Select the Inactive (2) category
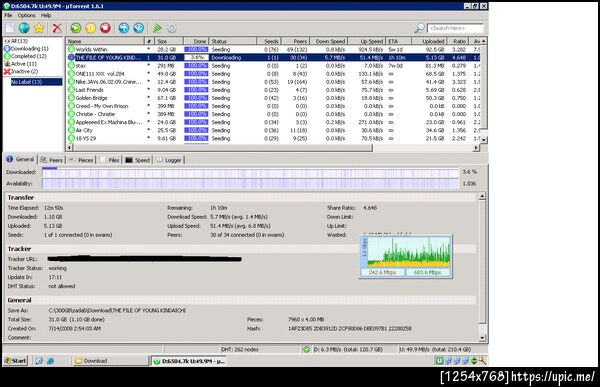Image resolution: width=600 pixels, height=387 pixels. 21,72
